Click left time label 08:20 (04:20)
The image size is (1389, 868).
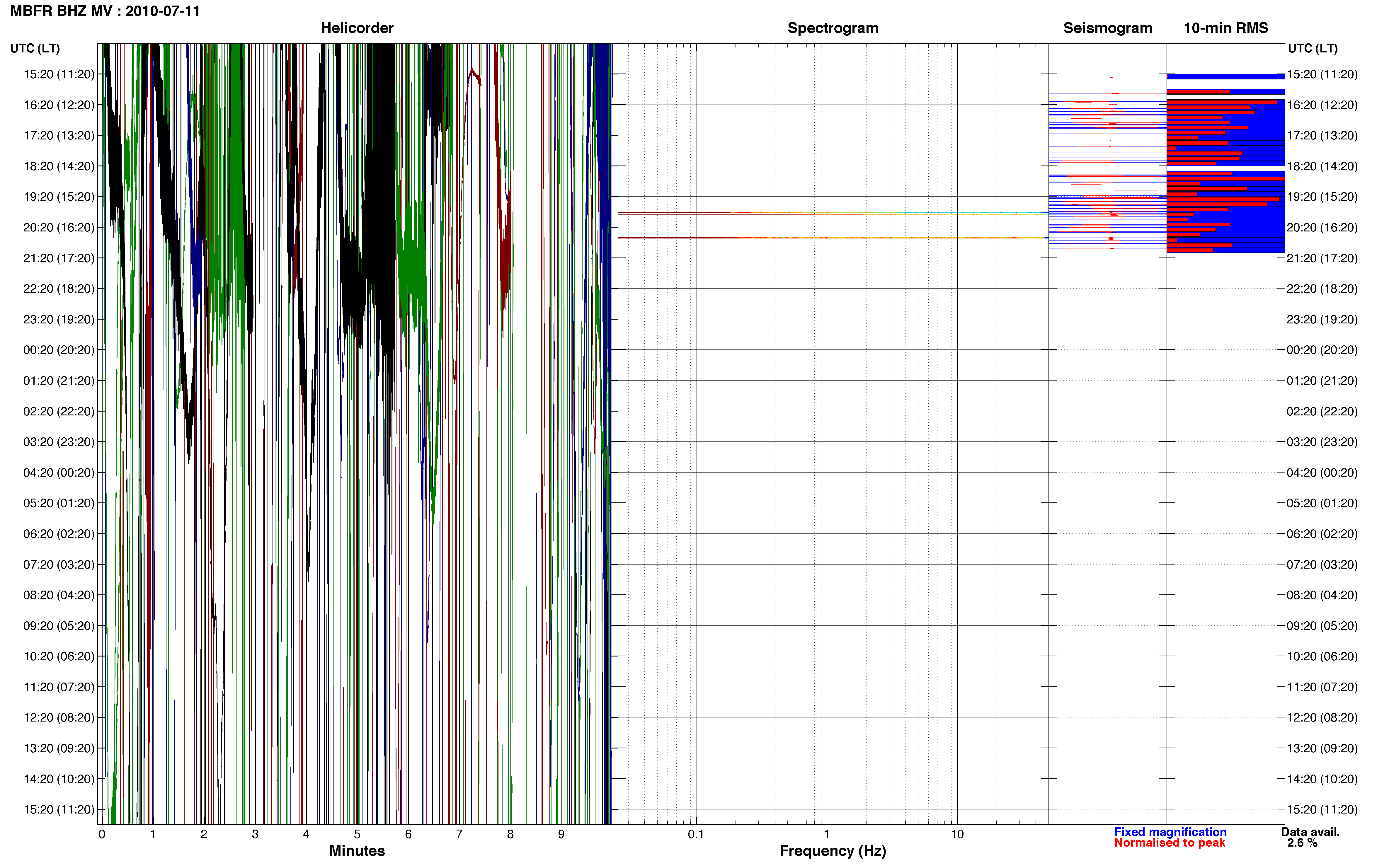[59, 595]
